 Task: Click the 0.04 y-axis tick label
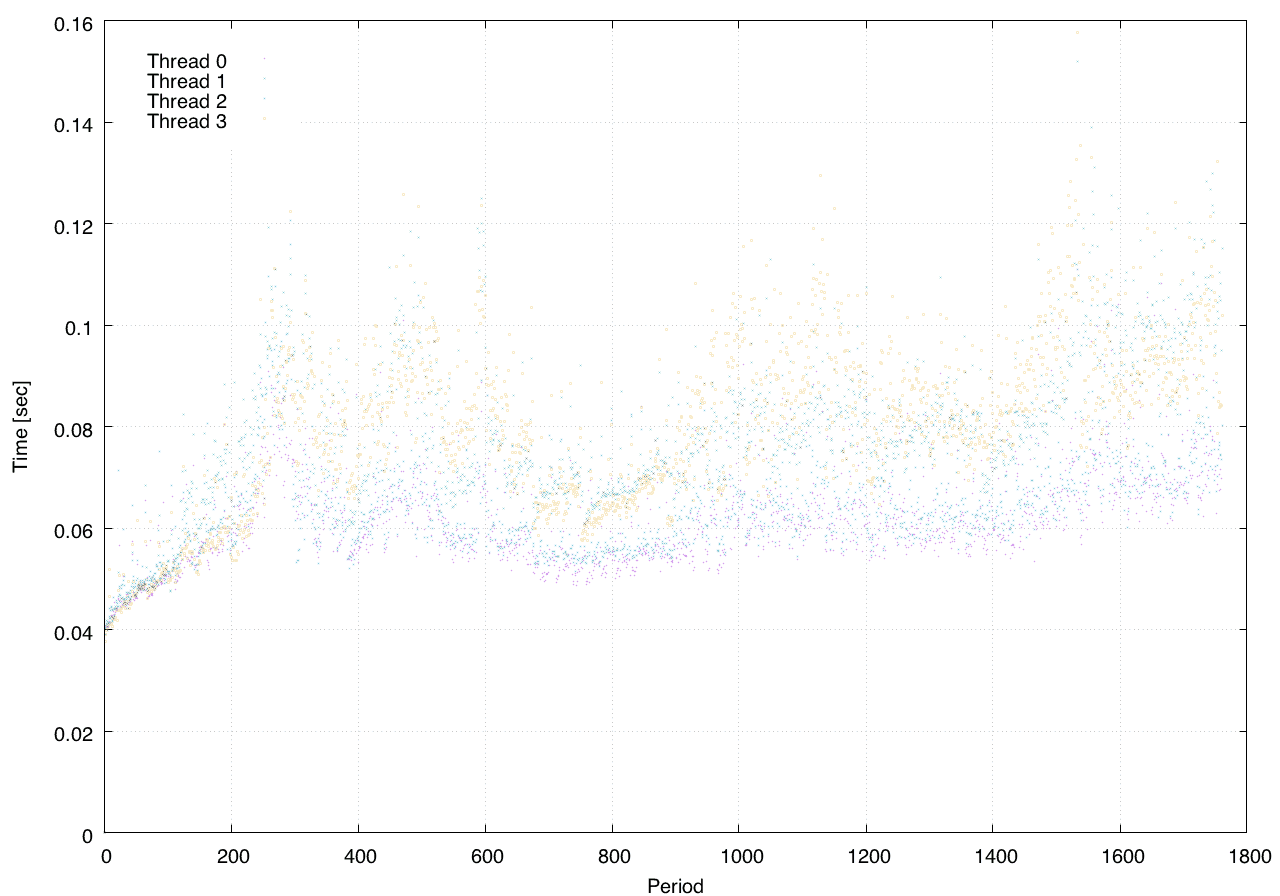[x=73, y=631]
